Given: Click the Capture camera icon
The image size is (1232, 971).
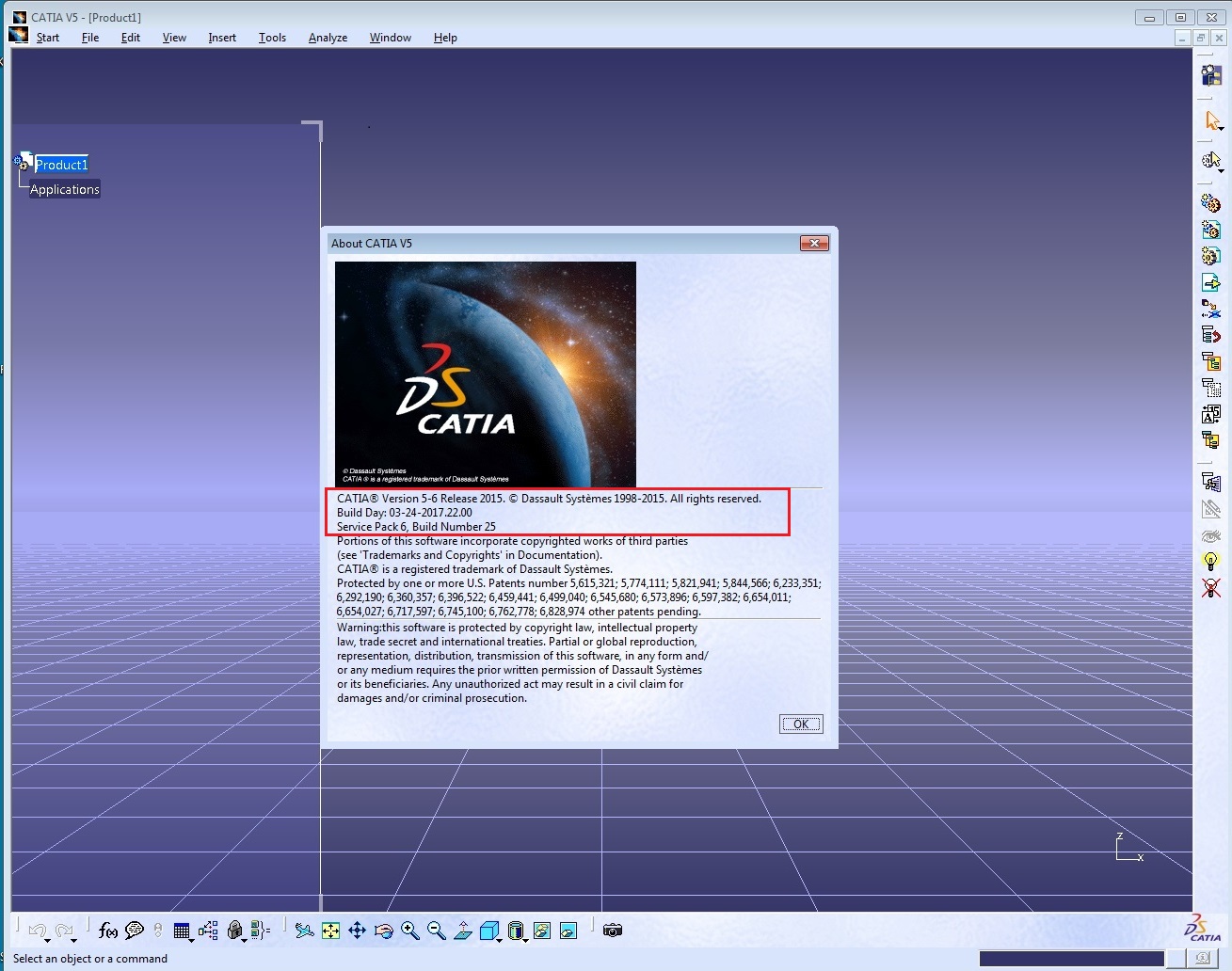Looking at the screenshot, I should coord(613,931).
